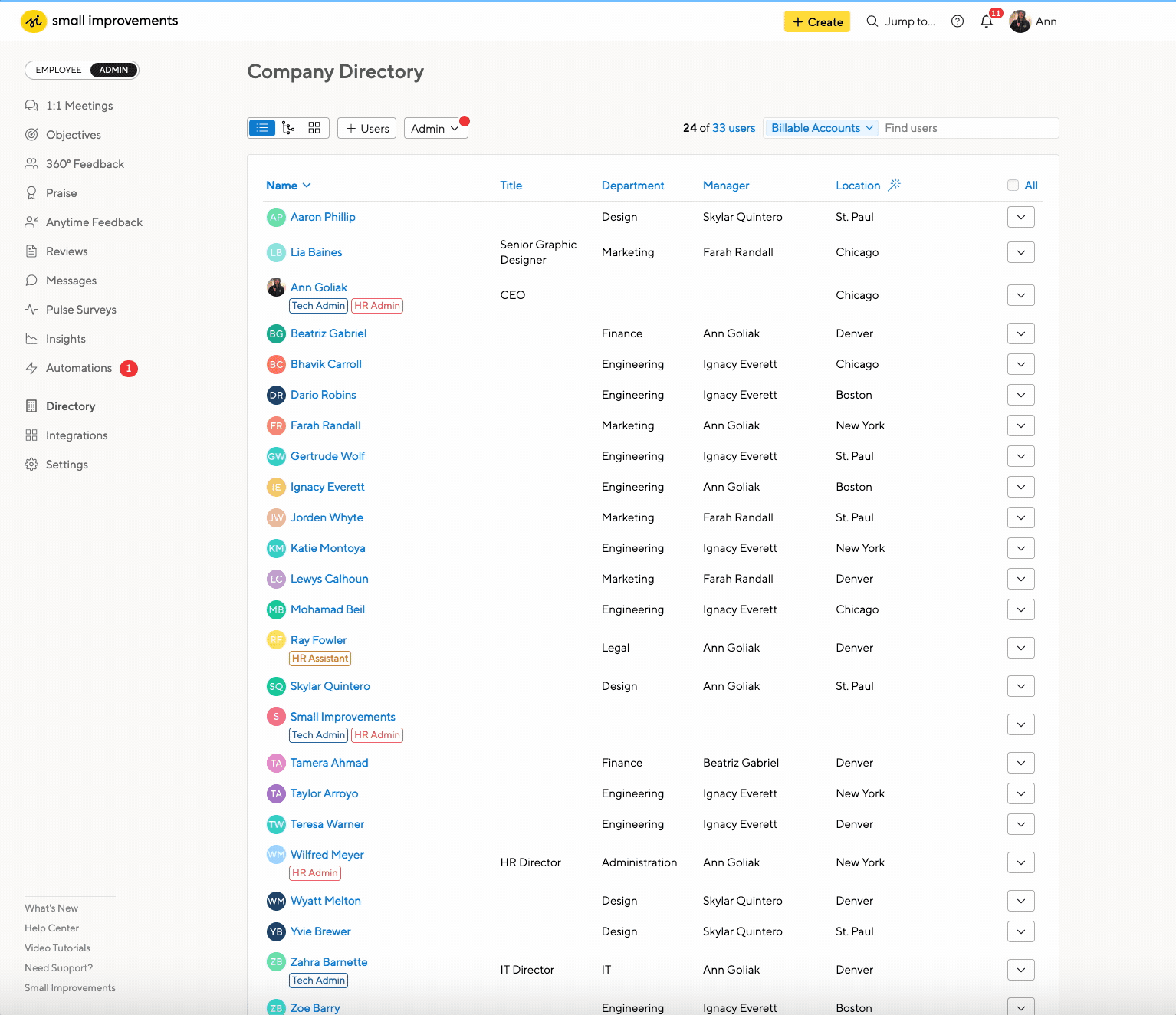Expand row actions for Beatriz Gabriel
Screen dimensions: 1176x1015
[x=1021, y=333]
